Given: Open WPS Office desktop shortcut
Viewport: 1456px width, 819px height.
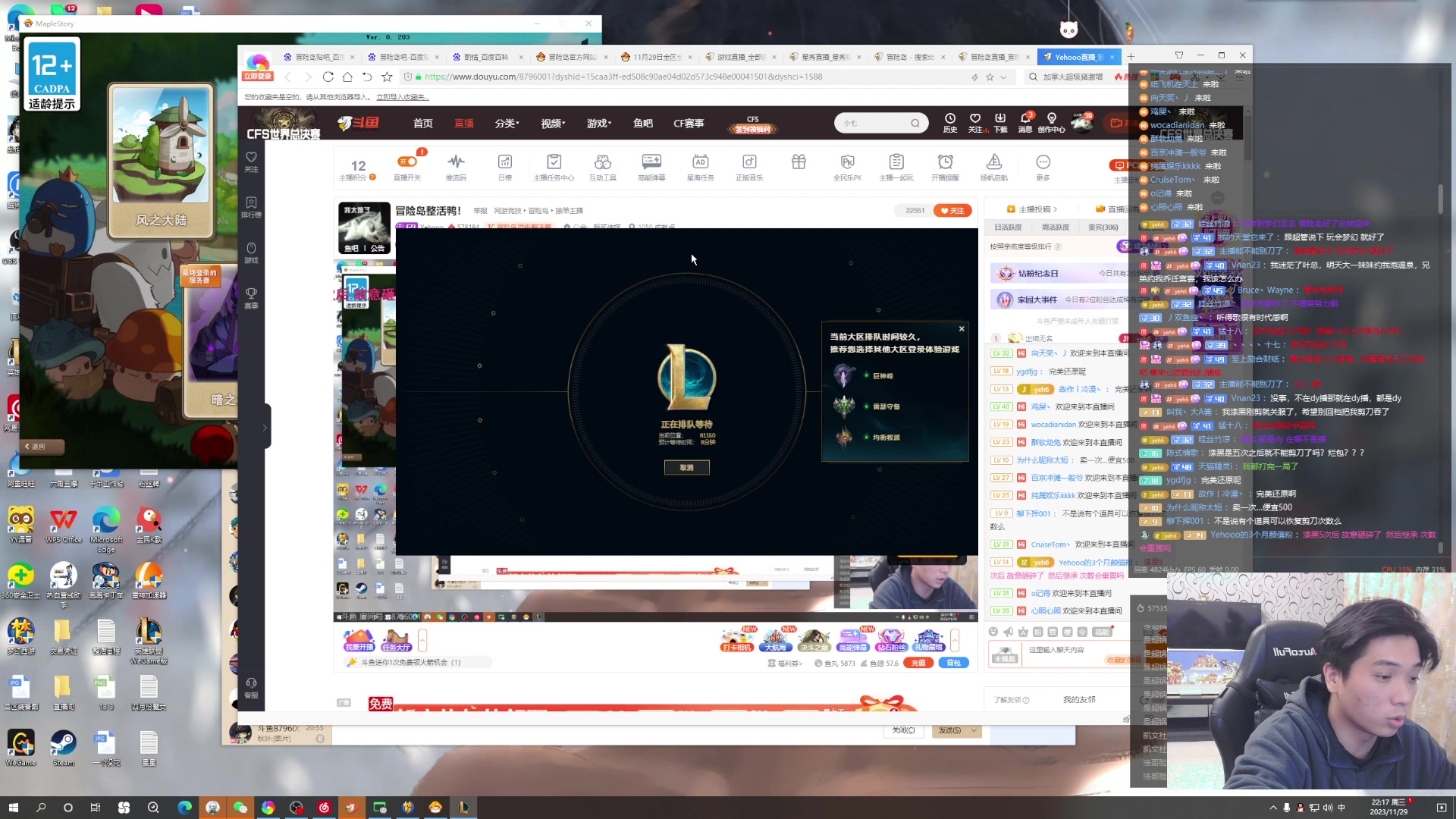Looking at the screenshot, I should tap(63, 525).
